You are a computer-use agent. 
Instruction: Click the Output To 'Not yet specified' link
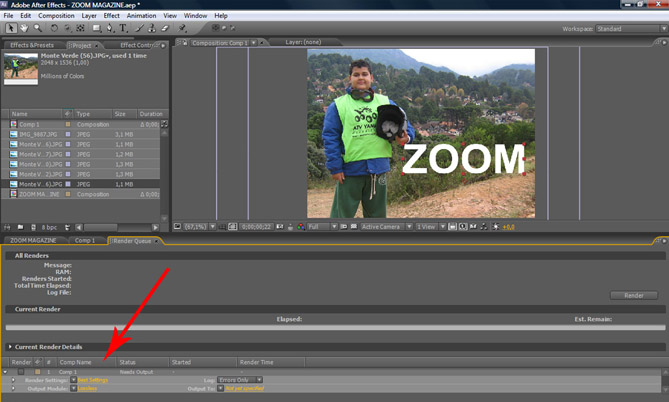click(x=244, y=388)
